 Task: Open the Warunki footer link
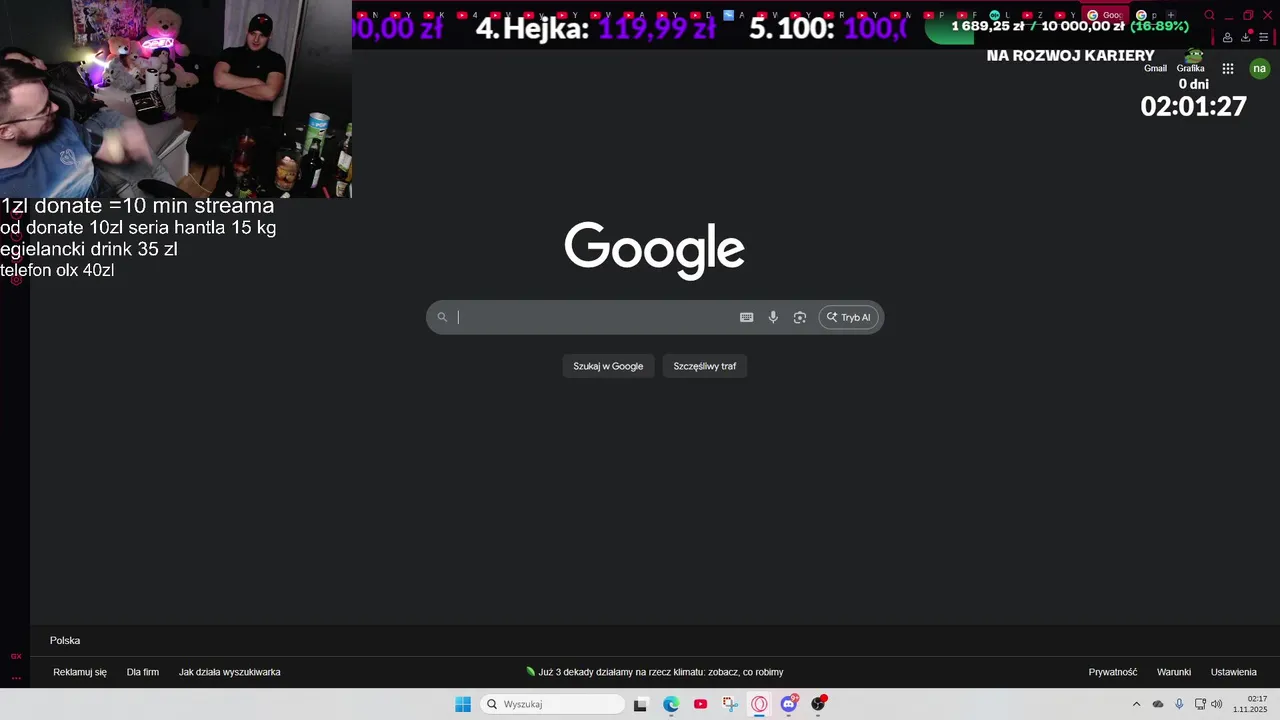click(1174, 672)
